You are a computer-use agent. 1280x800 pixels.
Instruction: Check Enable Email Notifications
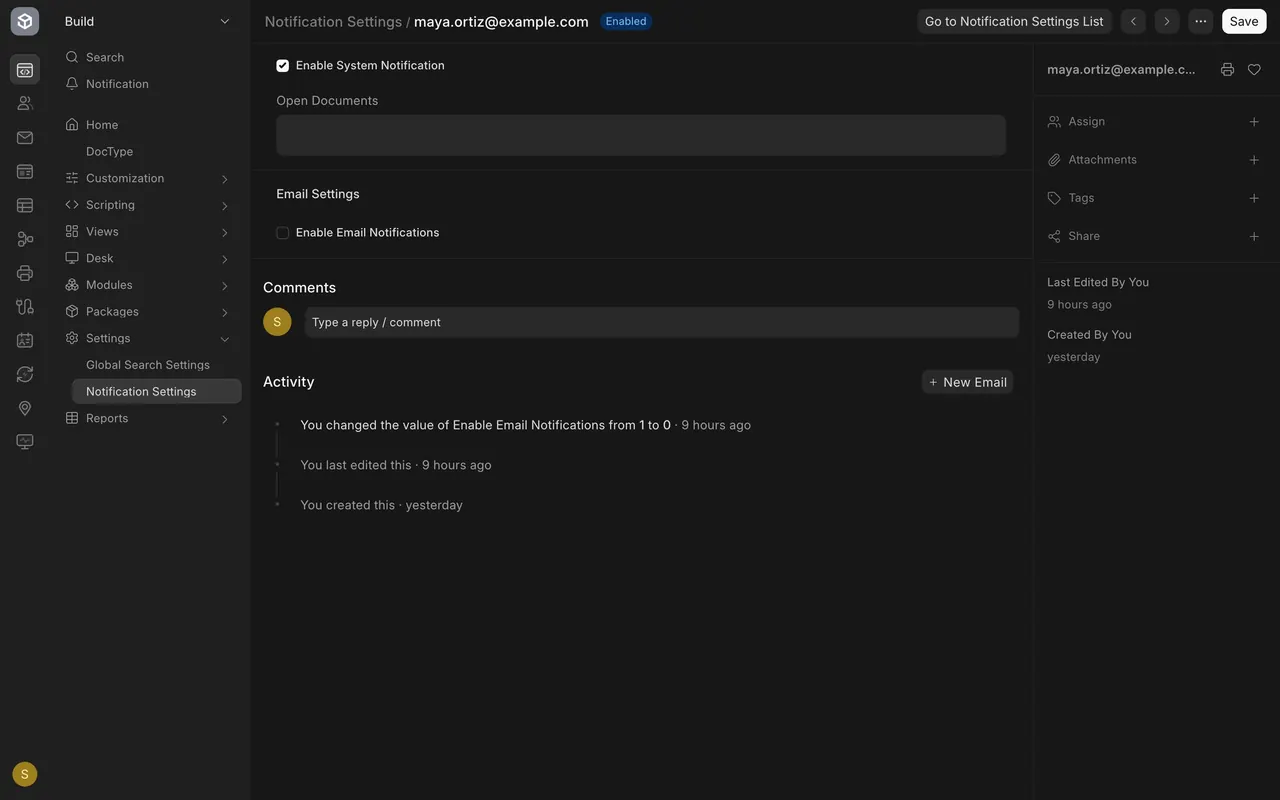pos(283,233)
